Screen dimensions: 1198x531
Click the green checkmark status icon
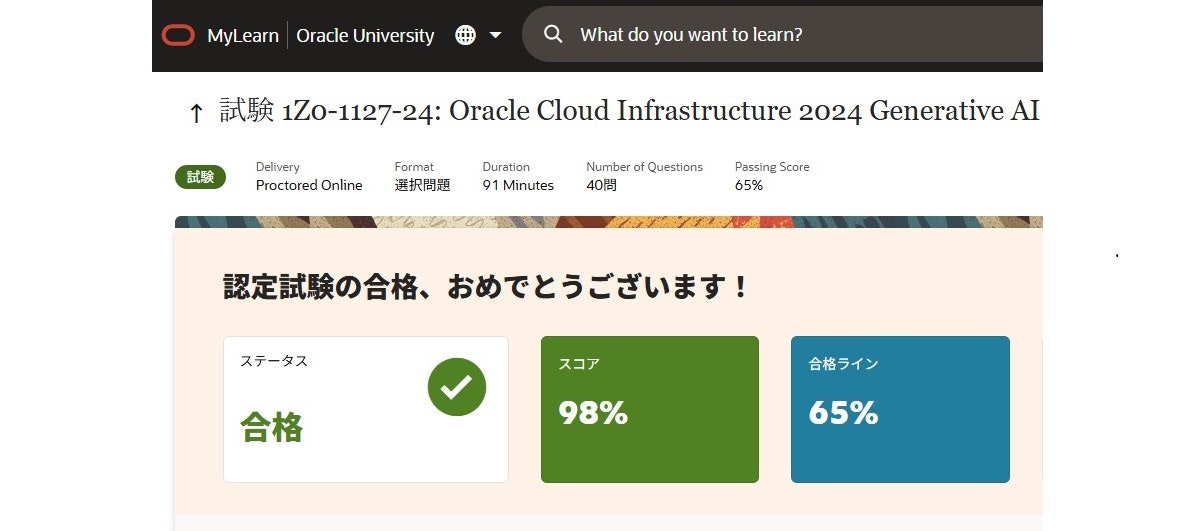click(x=457, y=387)
